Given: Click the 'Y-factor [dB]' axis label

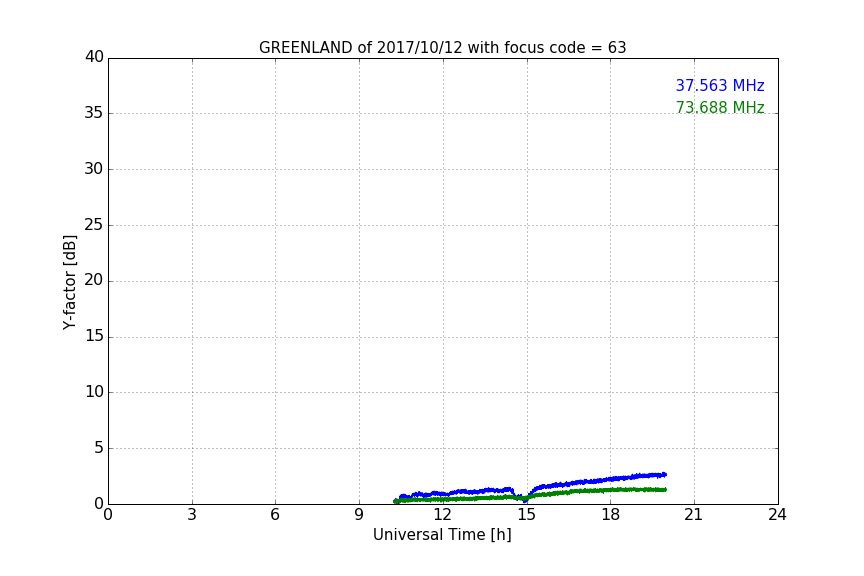Looking at the screenshot, I should 69,282.
